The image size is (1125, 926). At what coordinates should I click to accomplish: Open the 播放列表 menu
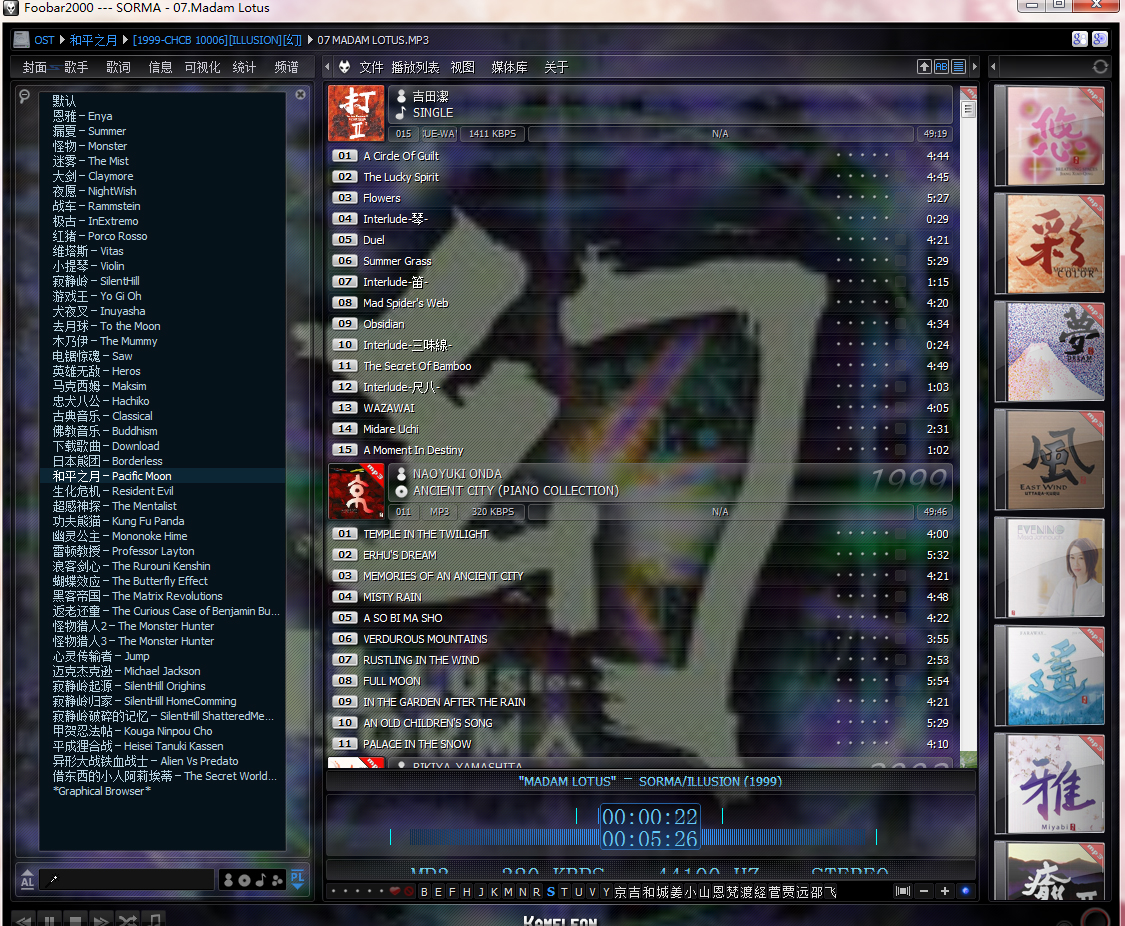tap(415, 67)
